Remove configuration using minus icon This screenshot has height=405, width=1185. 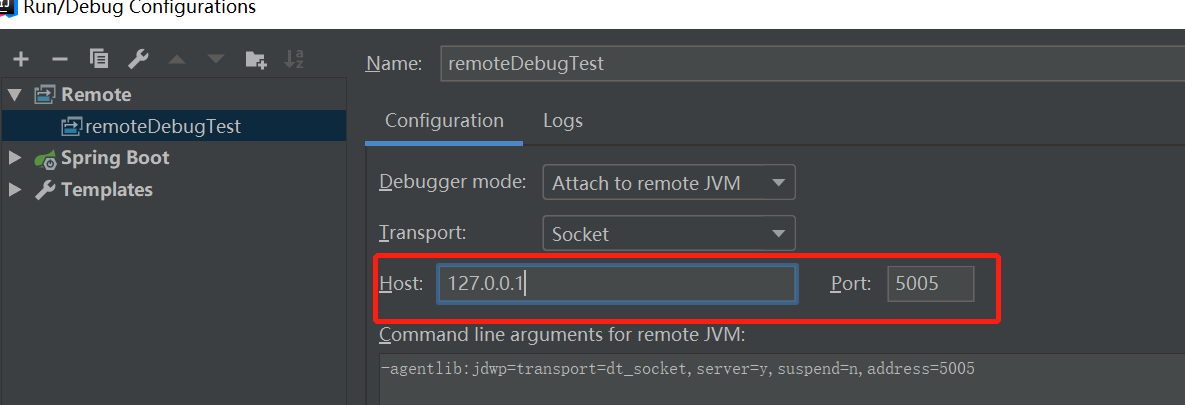[60, 60]
